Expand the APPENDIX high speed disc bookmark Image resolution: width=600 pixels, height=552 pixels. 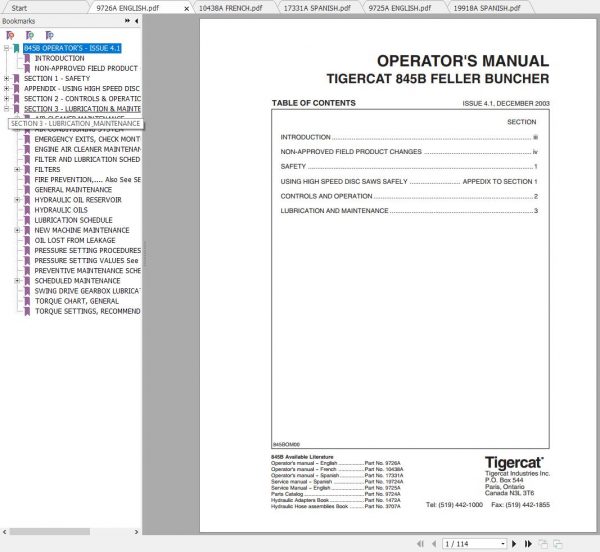pyautogui.click(x=7, y=88)
